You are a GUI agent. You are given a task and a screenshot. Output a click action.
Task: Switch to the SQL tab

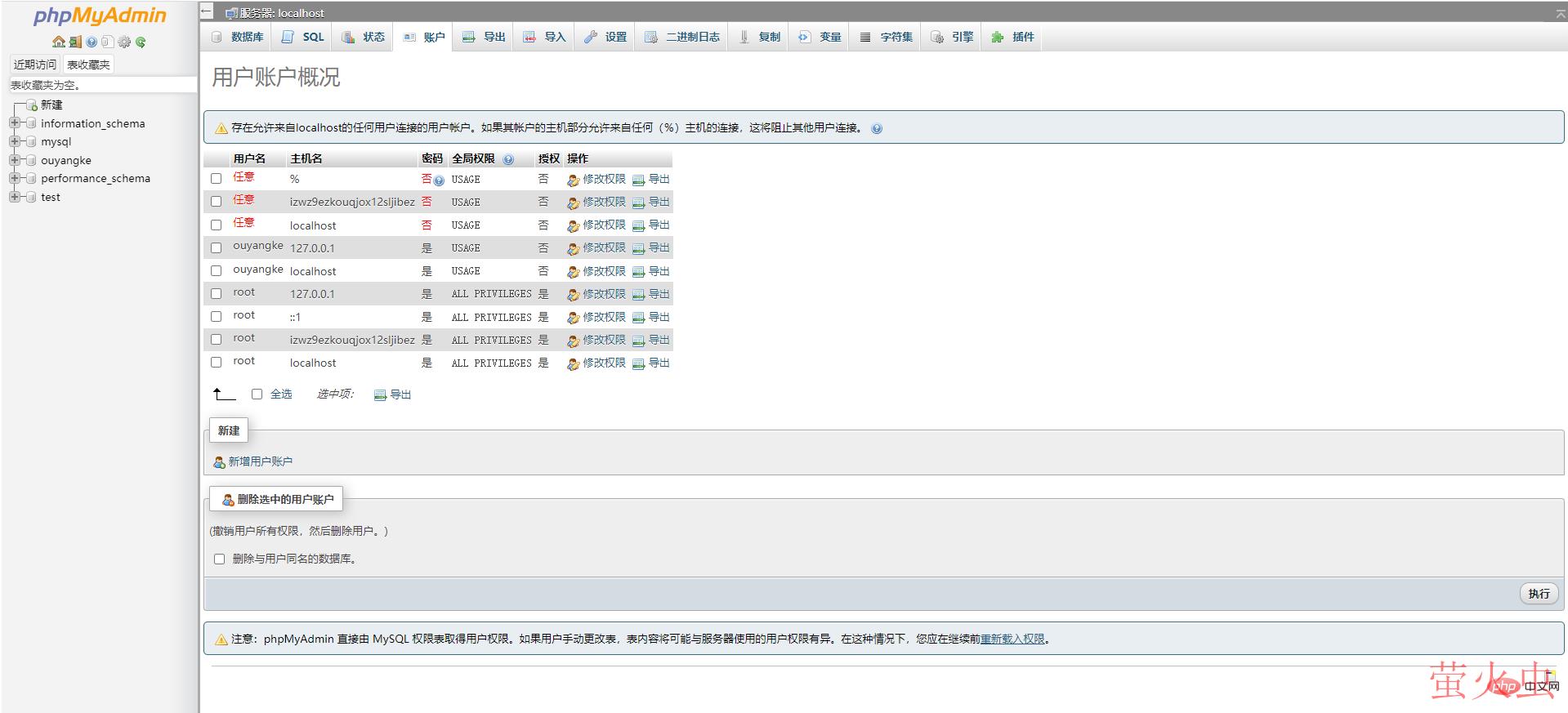pos(303,37)
